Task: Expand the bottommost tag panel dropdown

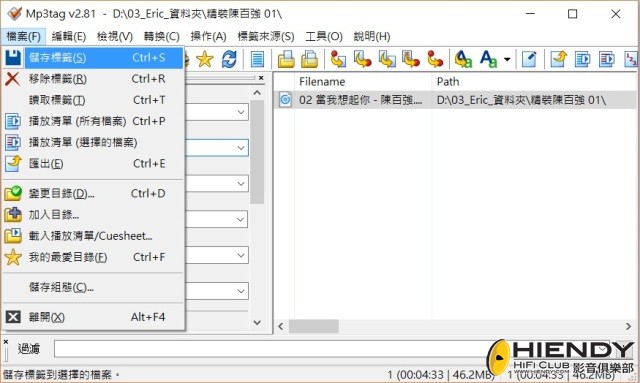Action: pos(241,291)
